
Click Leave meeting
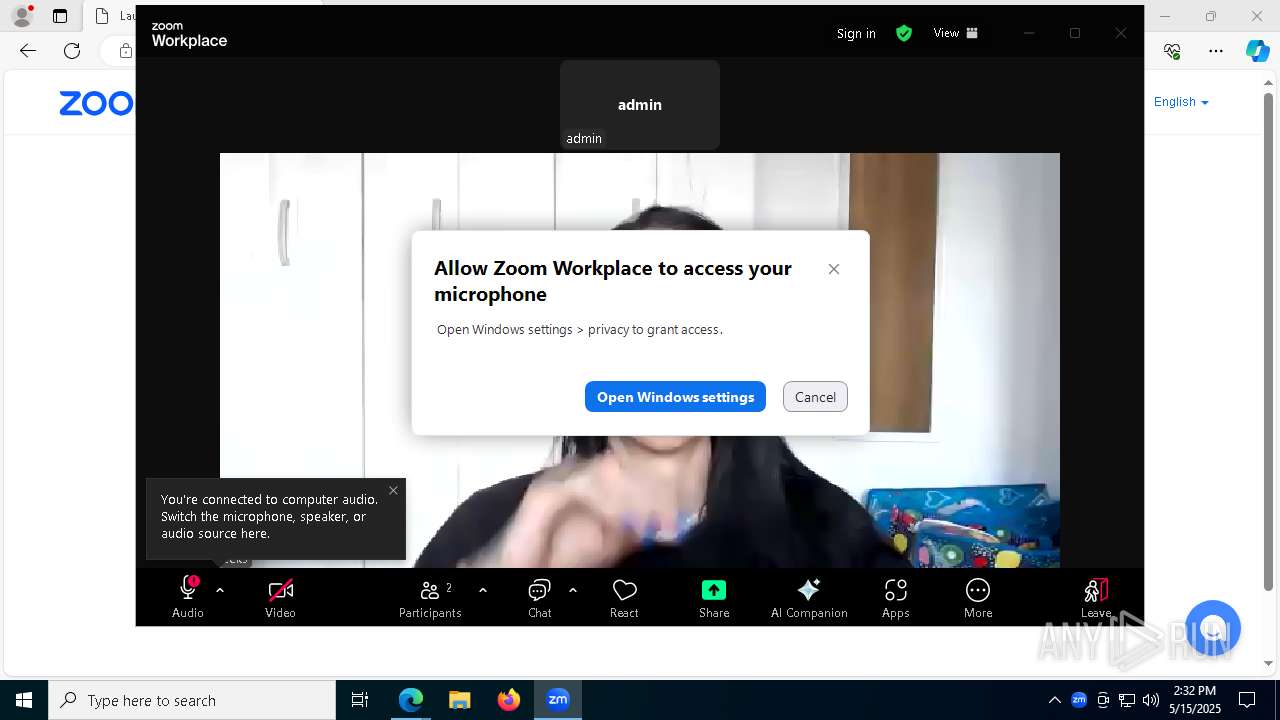click(1096, 598)
